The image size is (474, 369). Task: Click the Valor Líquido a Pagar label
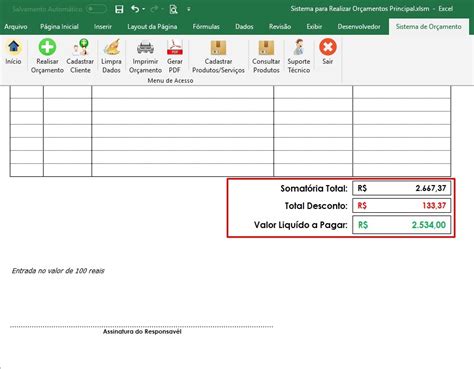tap(301, 225)
